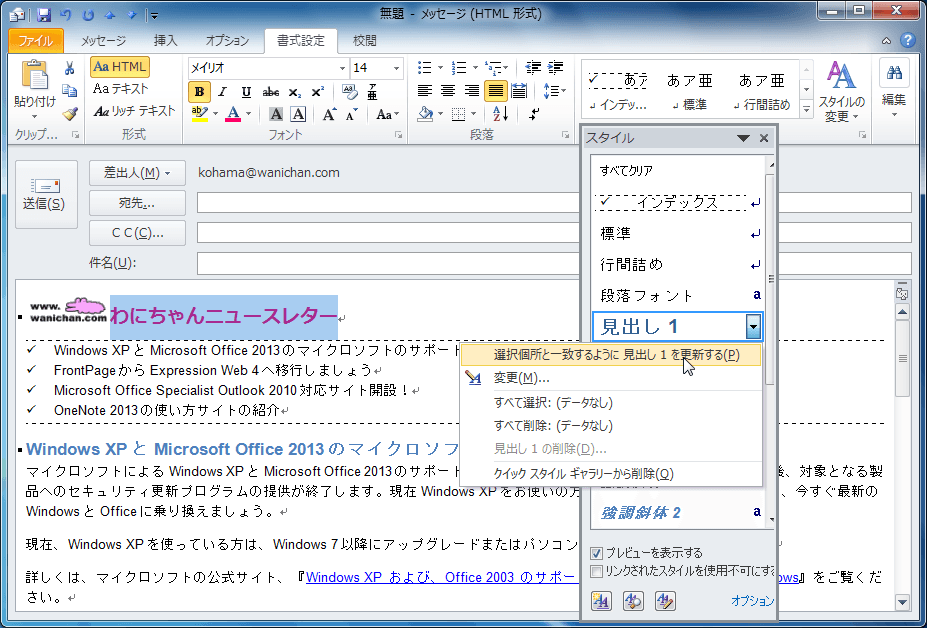This screenshot has width=927, height=628.
Task: Expand the bullets list dropdown arrow
Action: coord(440,67)
